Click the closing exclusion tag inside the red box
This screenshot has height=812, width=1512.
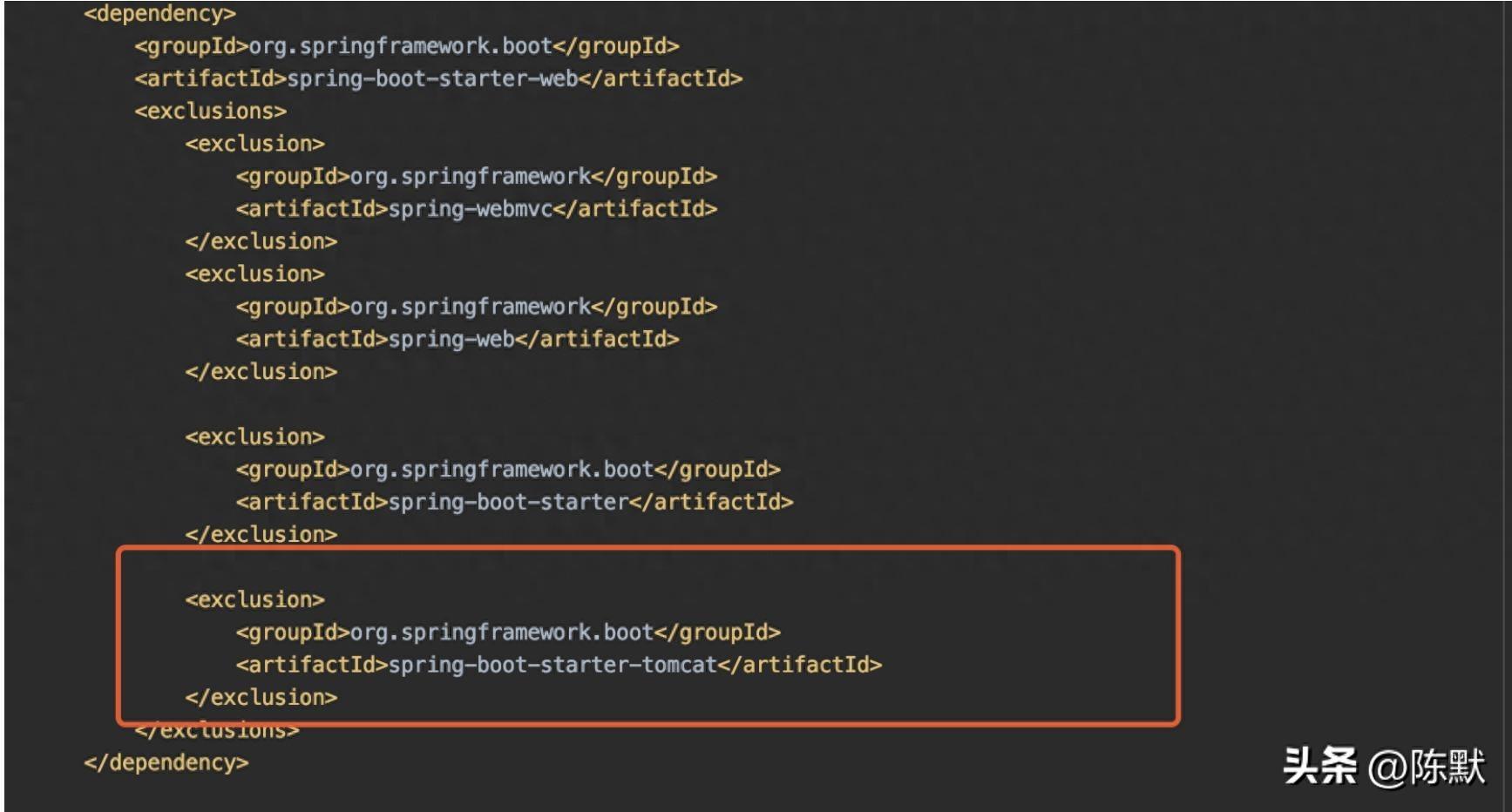[x=261, y=697]
